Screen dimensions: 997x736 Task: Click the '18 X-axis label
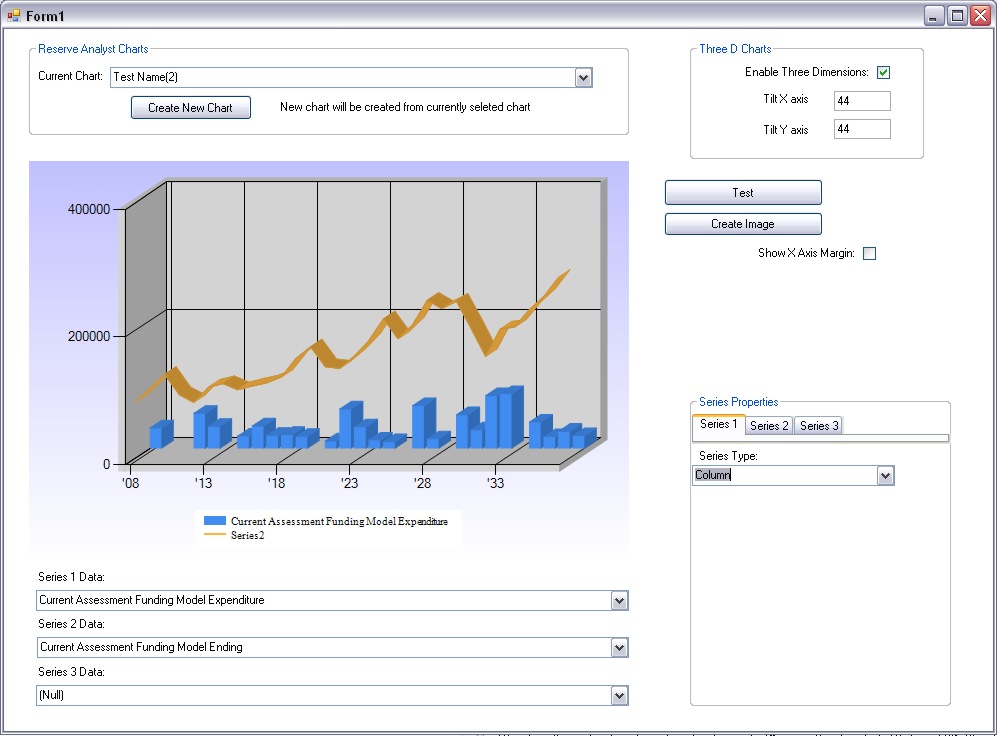point(277,483)
